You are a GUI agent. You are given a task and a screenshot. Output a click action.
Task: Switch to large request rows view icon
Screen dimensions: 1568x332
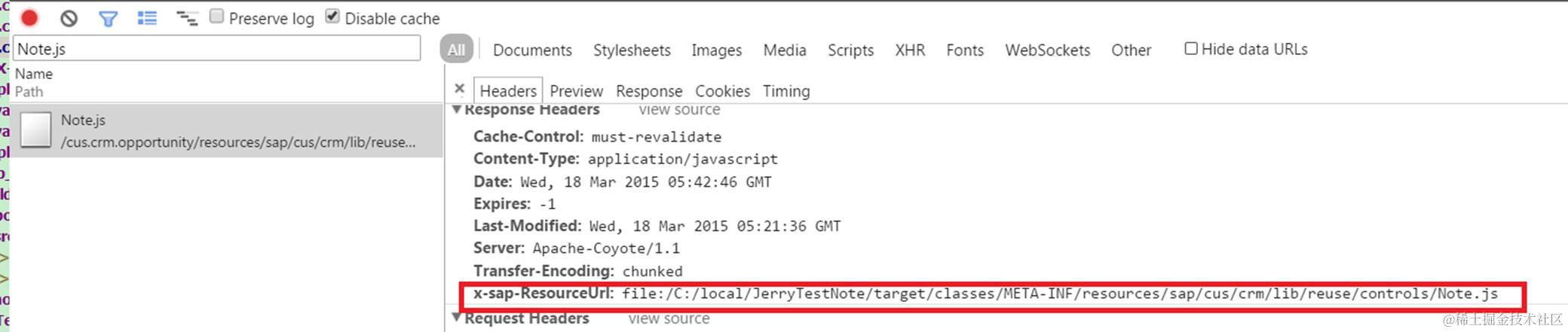point(147,18)
